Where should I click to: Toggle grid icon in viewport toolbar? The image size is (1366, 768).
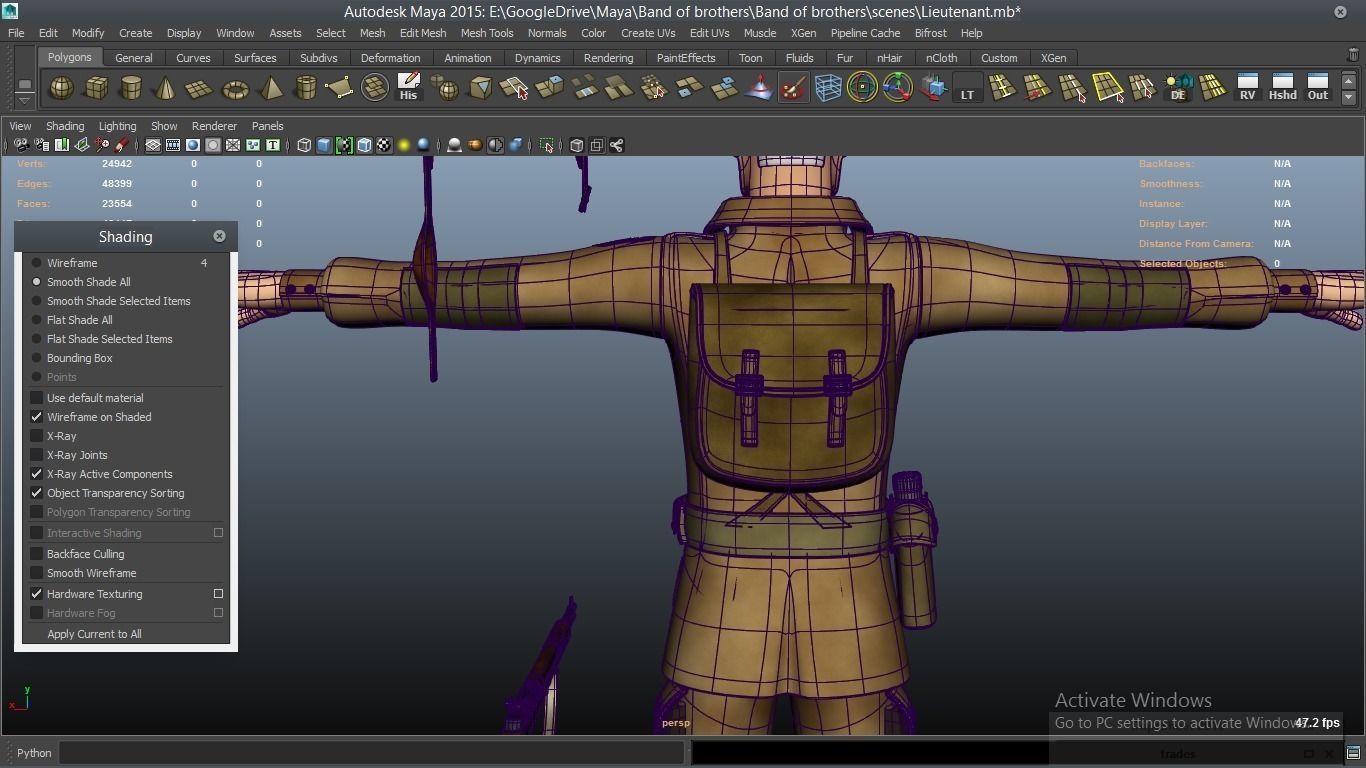[153, 145]
